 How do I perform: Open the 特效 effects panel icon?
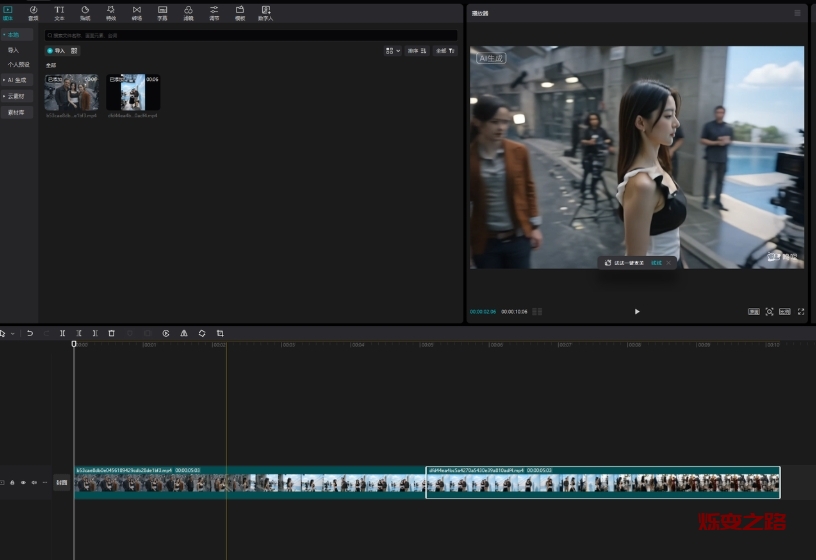pyautogui.click(x=111, y=13)
